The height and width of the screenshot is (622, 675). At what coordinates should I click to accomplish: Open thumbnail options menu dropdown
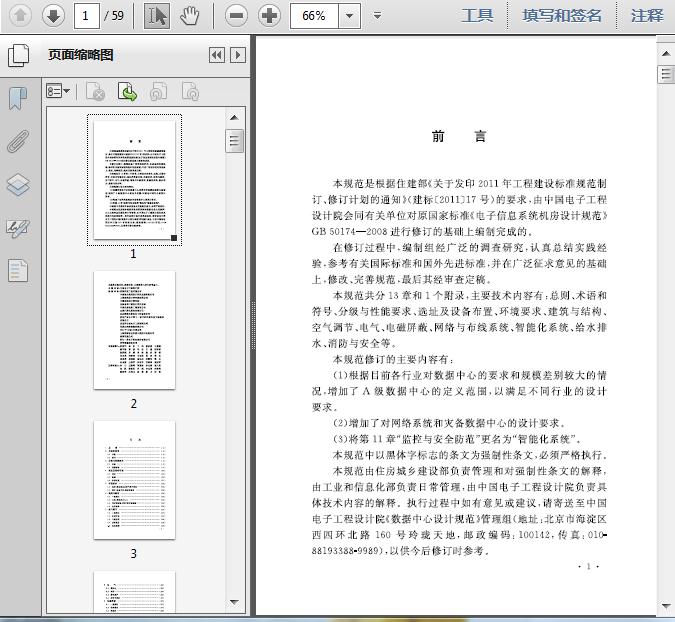pyautogui.click(x=58, y=91)
